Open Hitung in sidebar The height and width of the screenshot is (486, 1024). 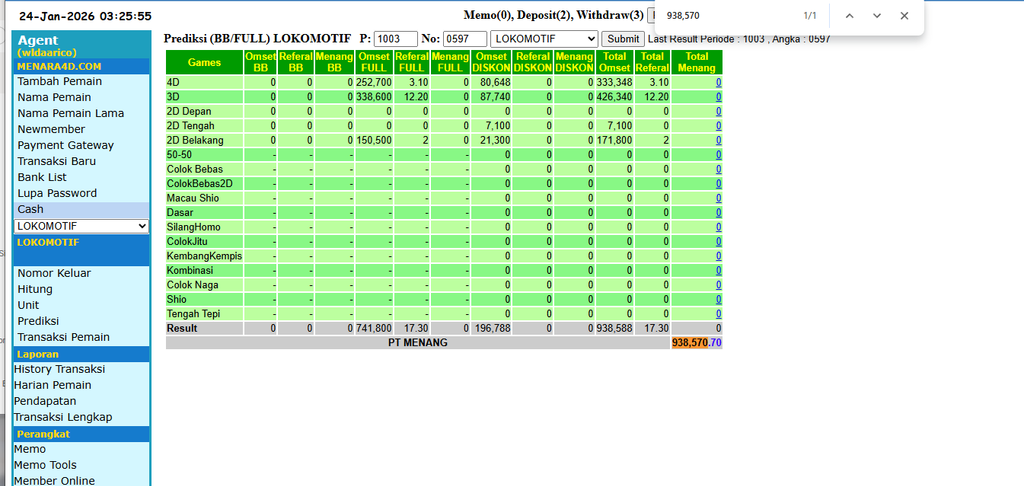(x=35, y=289)
